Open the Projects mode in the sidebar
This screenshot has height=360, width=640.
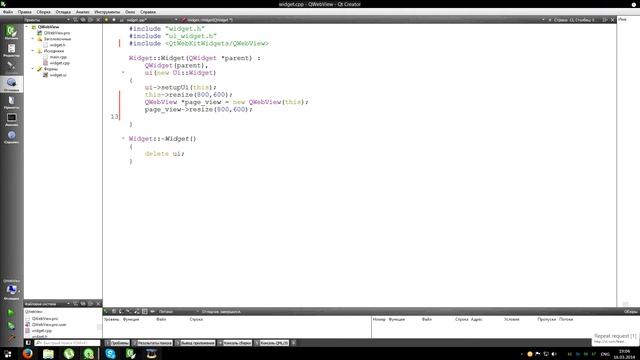point(11,102)
